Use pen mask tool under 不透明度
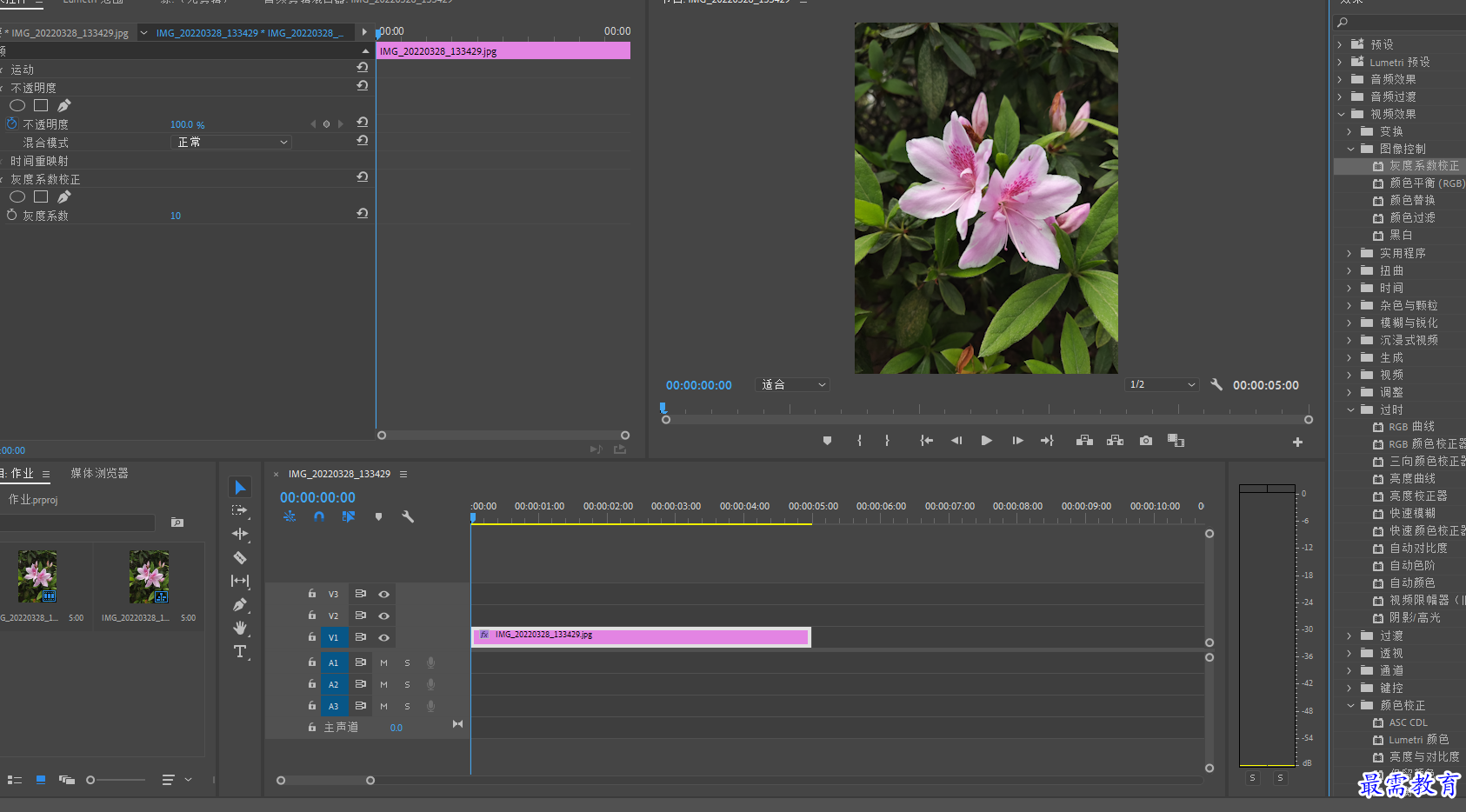1466x812 pixels. (x=64, y=105)
